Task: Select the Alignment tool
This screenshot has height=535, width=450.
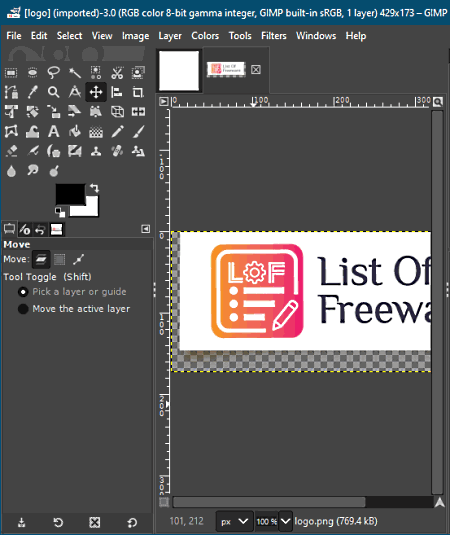Action: pos(117,92)
